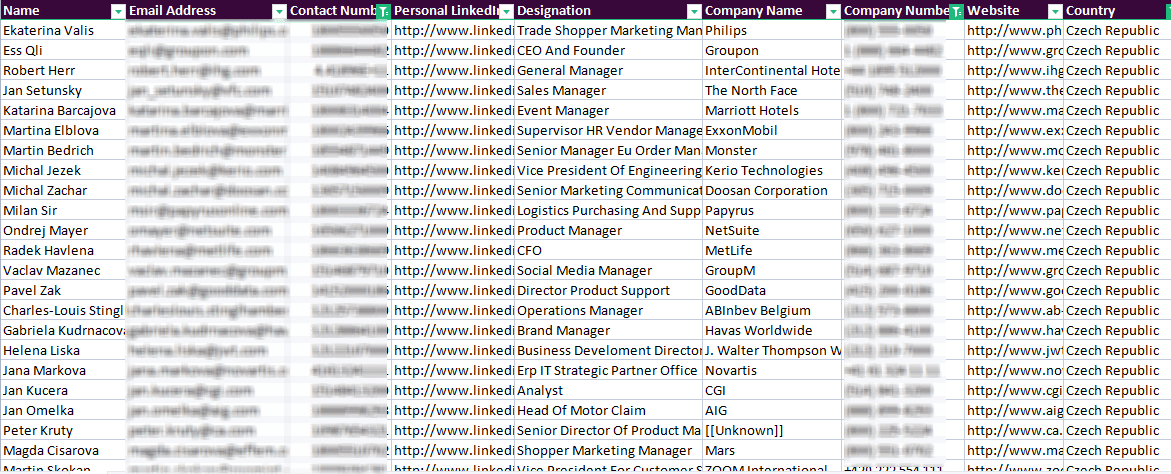Select the Social Media Manager cell
This screenshot has height=474, width=1171.
click(609, 270)
